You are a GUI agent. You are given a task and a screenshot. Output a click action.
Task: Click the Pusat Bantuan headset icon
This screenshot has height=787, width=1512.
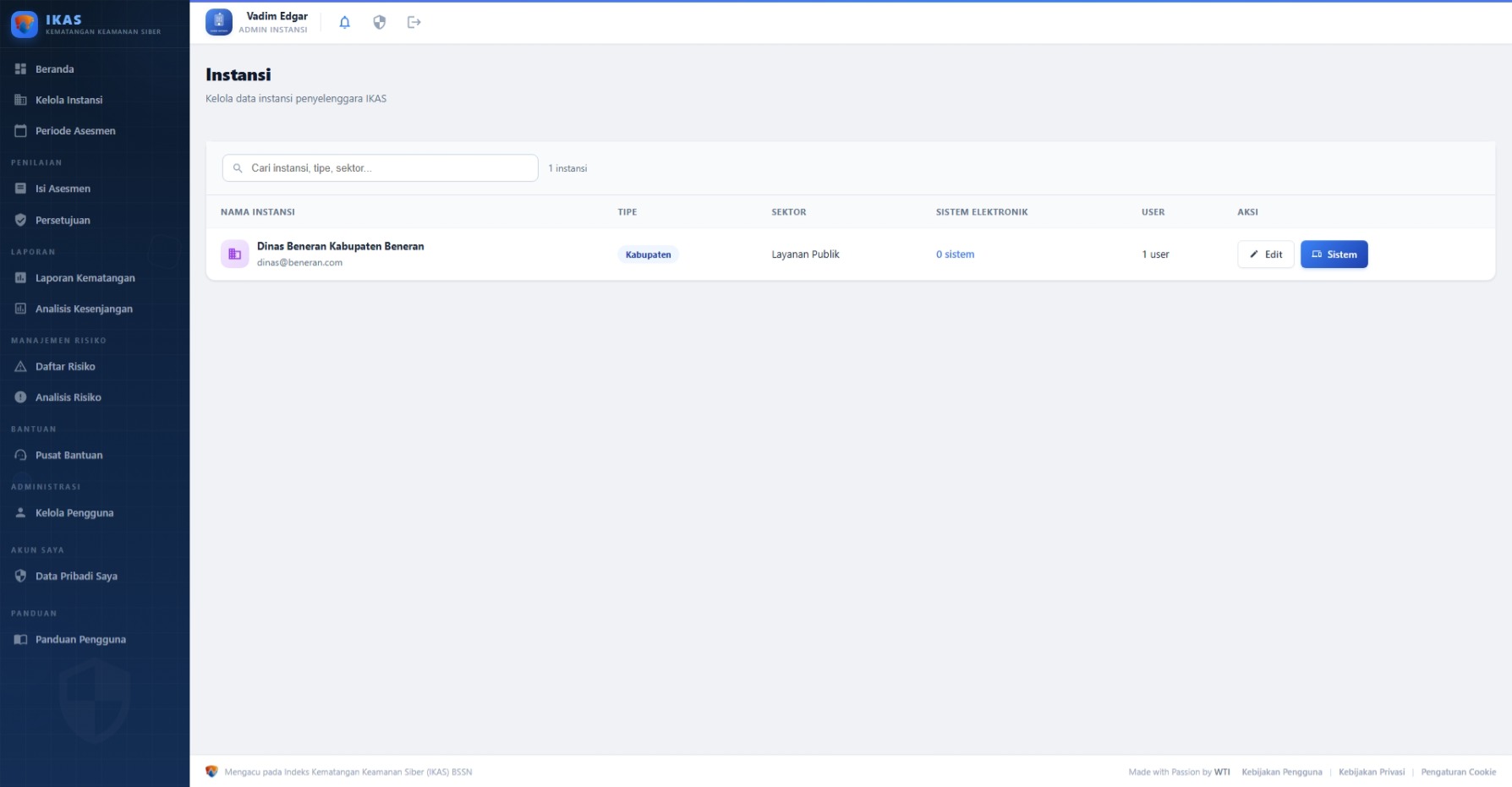(x=20, y=456)
